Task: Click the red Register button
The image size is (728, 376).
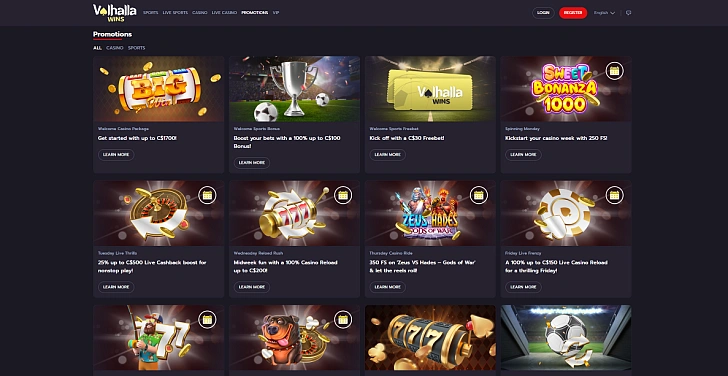Action: [x=573, y=13]
